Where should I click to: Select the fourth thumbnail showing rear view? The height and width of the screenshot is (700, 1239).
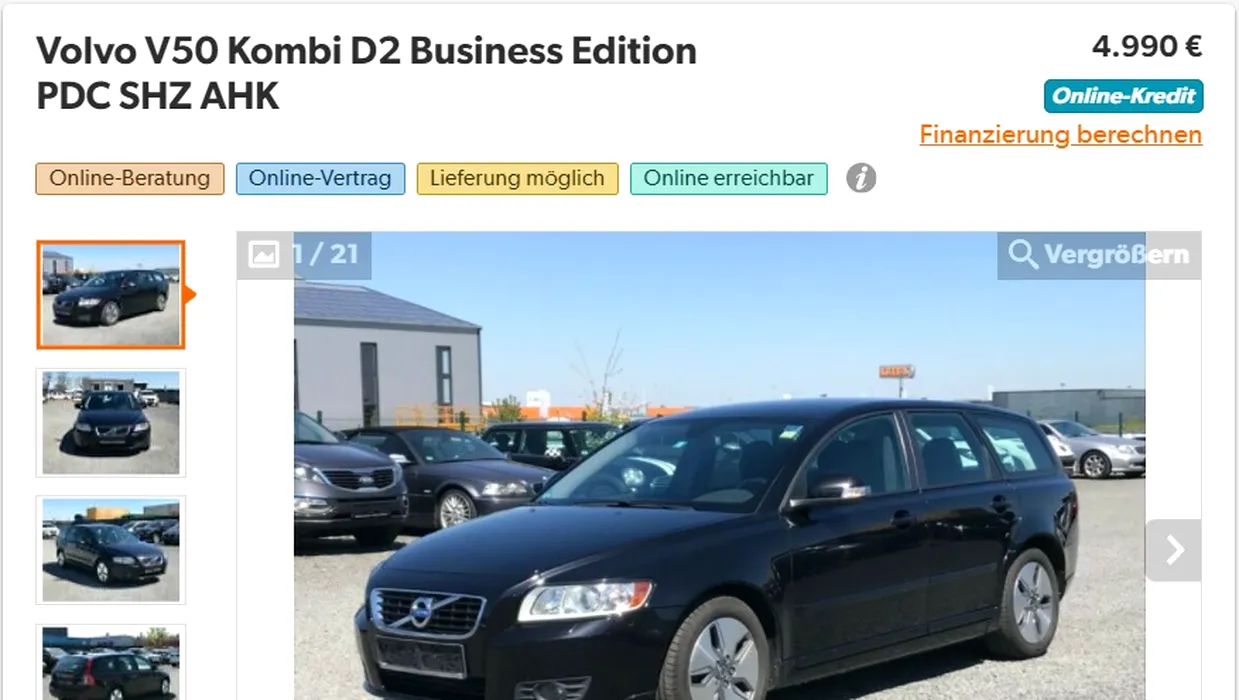[x=111, y=662]
